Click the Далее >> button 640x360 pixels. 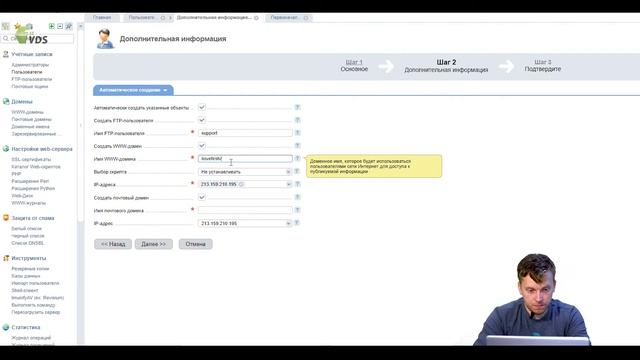(x=153, y=244)
